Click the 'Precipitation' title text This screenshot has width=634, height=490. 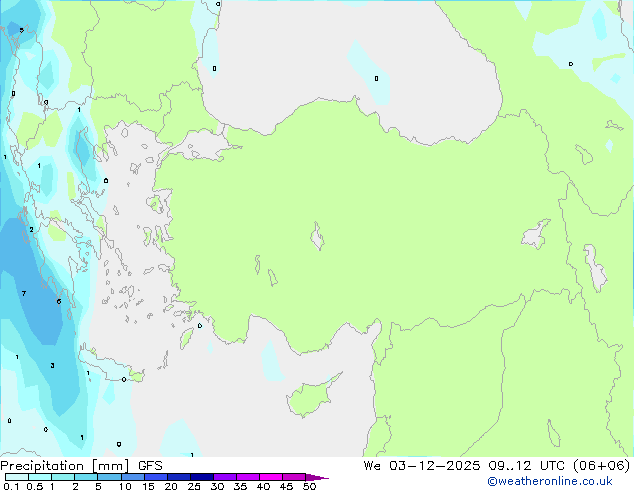42,466
